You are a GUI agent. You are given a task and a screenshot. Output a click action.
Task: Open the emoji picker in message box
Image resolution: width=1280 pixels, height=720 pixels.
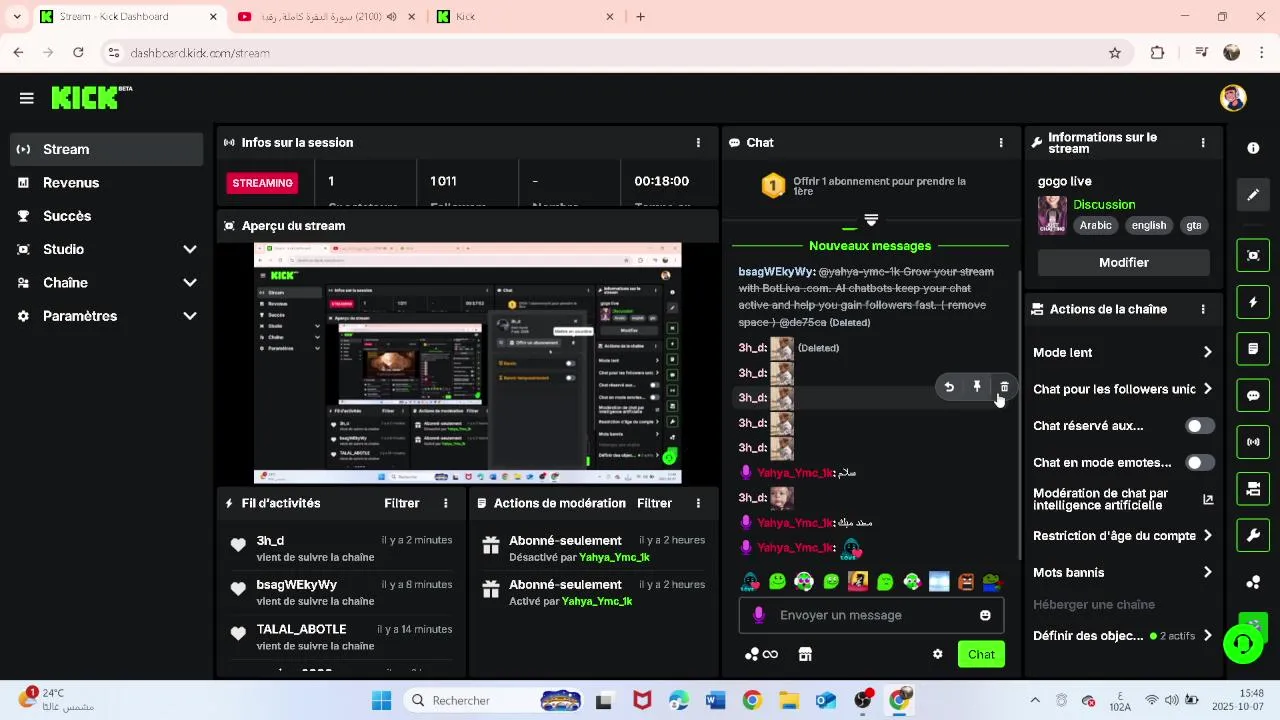tap(985, 616)
